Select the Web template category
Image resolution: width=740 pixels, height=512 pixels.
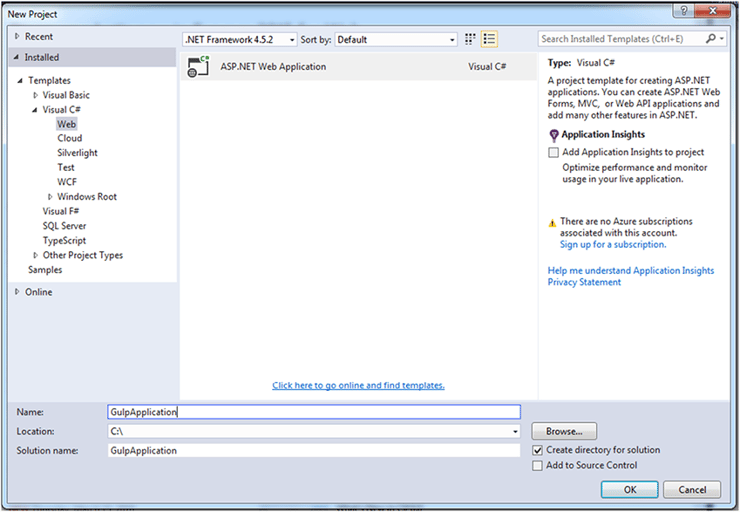click(67, 124)
